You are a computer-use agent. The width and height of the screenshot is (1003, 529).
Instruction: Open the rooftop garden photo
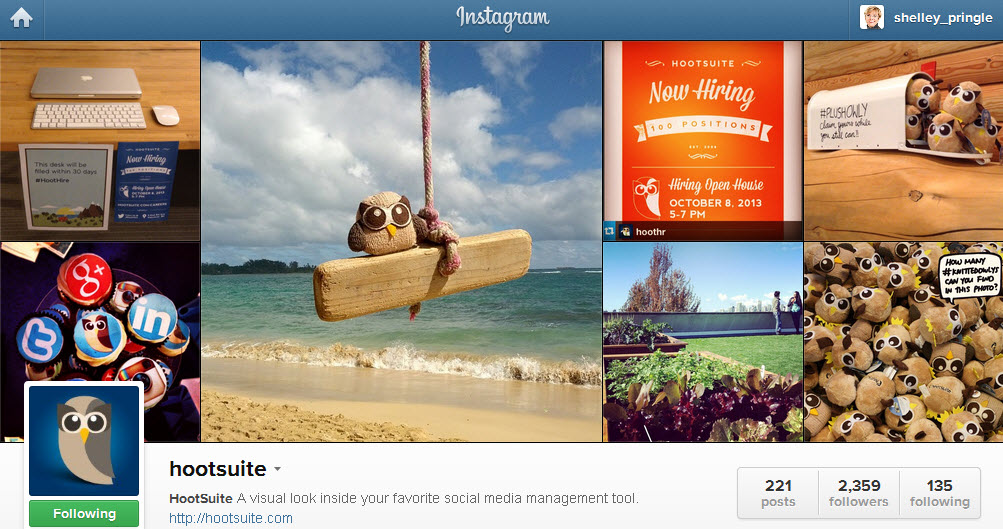[702, 342]
